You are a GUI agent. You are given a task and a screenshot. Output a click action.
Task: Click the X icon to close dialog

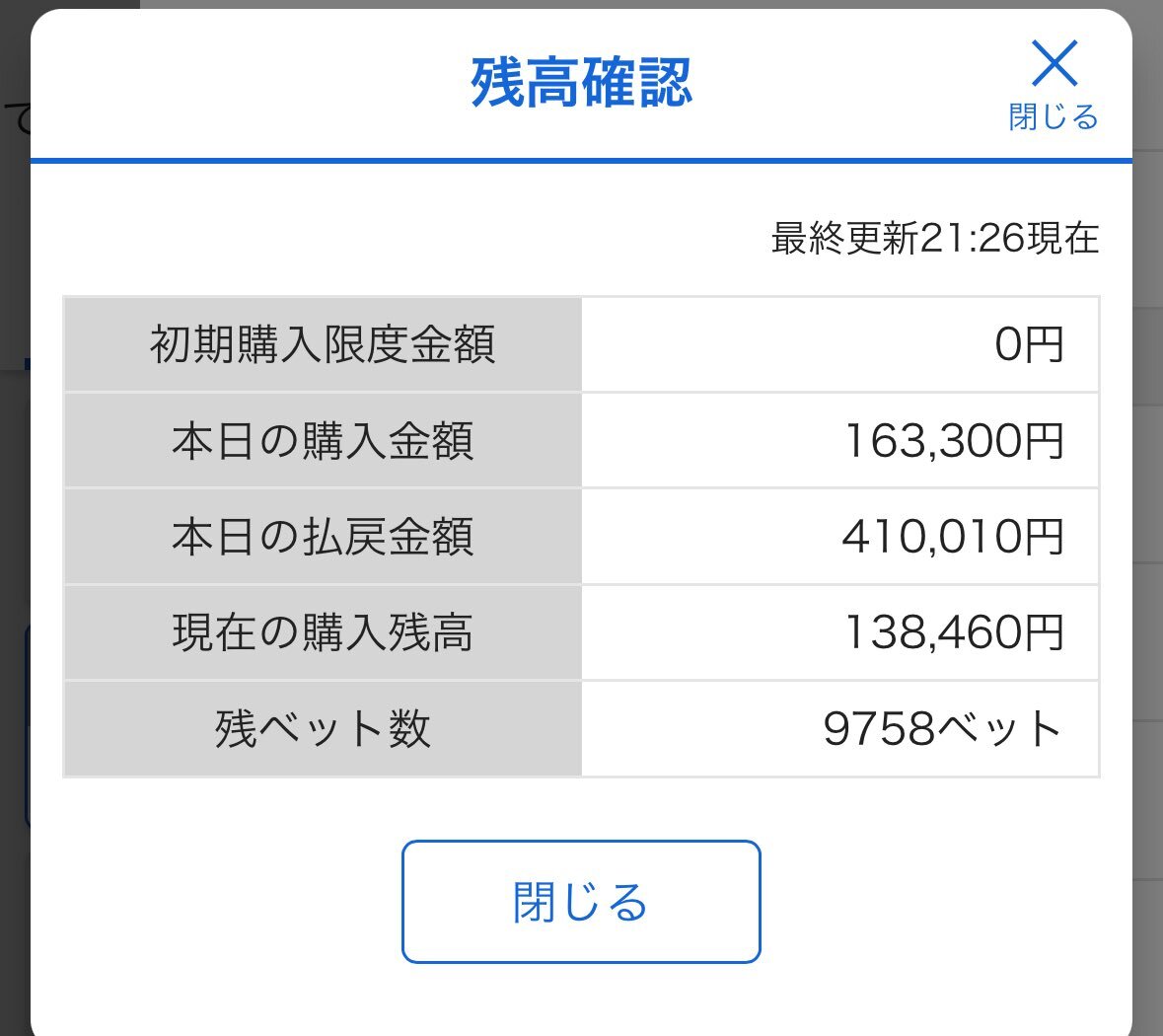click(1054, 64)
